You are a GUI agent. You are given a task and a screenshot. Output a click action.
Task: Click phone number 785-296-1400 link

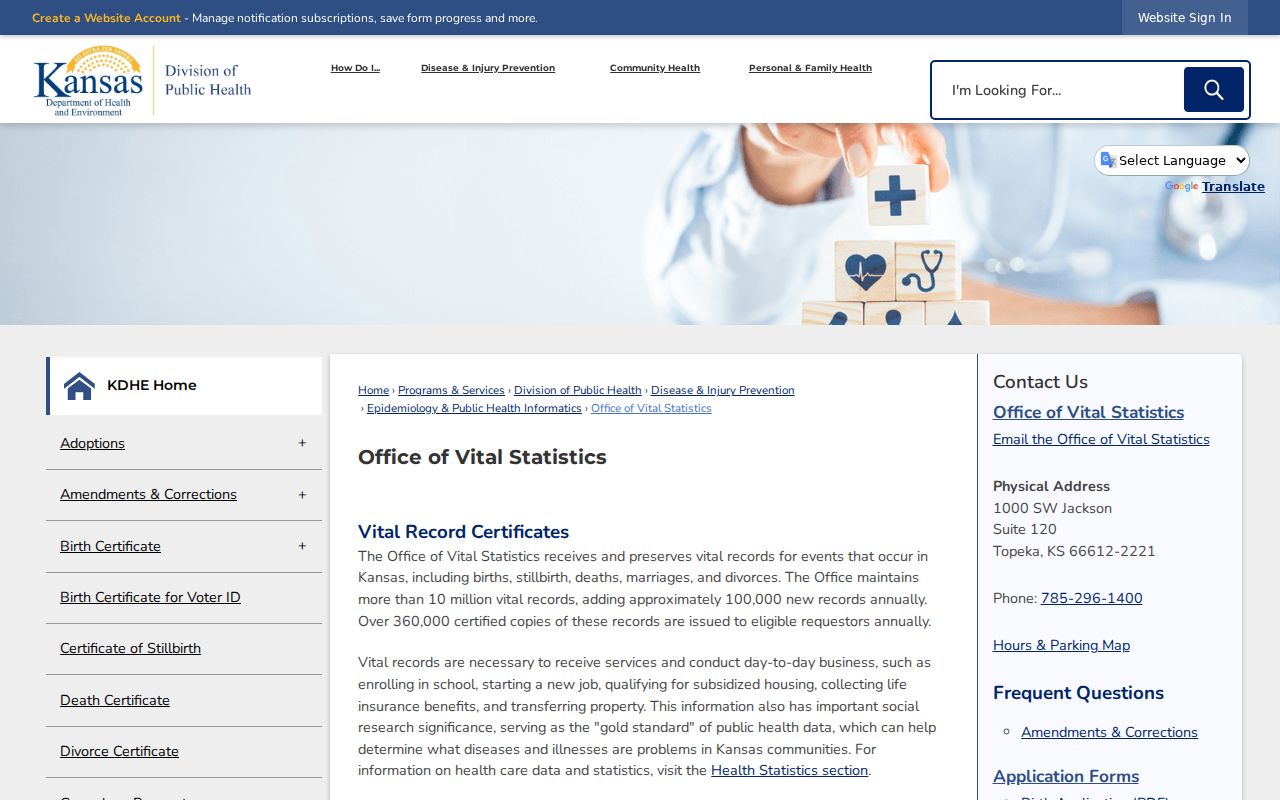pos(1091,598)
